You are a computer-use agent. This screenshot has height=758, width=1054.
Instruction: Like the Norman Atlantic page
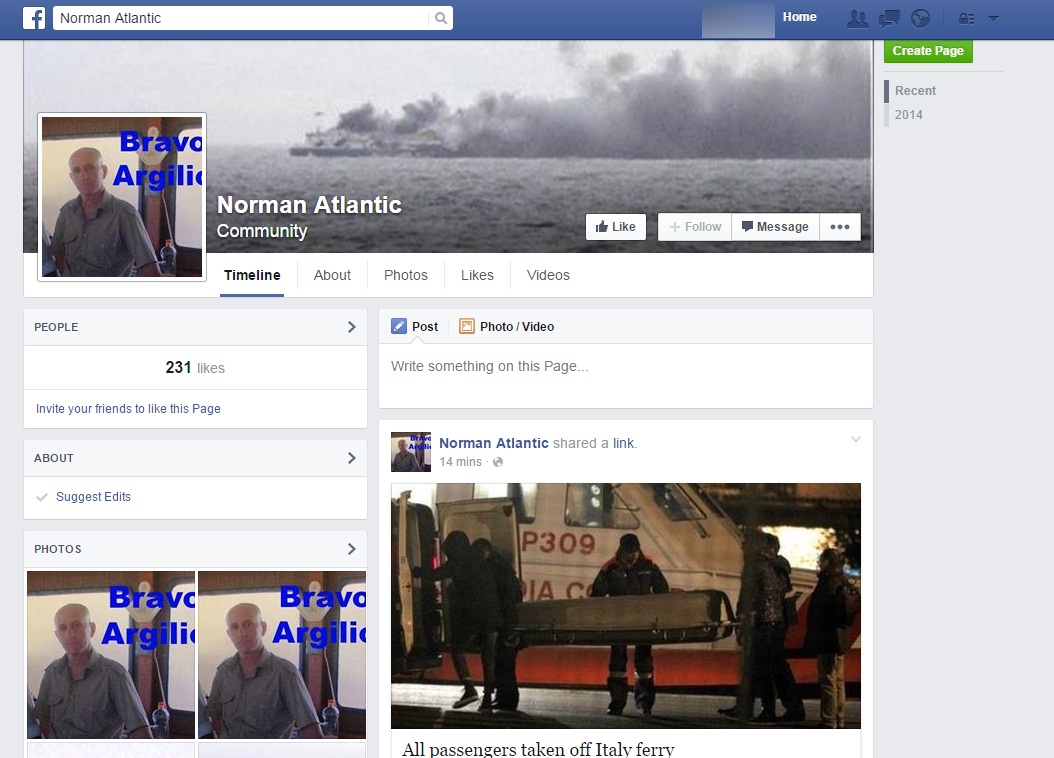click(615, 226)
